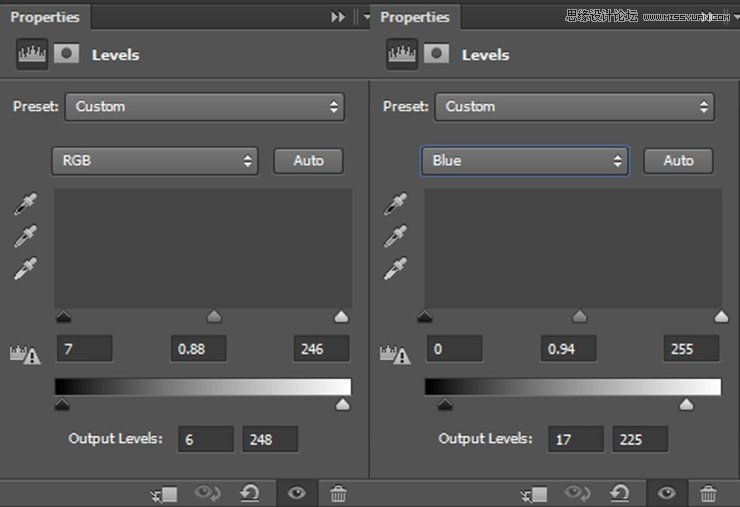
Task: Select black point eyedropper in RGB panel
Action: click(x=25, y=204)
